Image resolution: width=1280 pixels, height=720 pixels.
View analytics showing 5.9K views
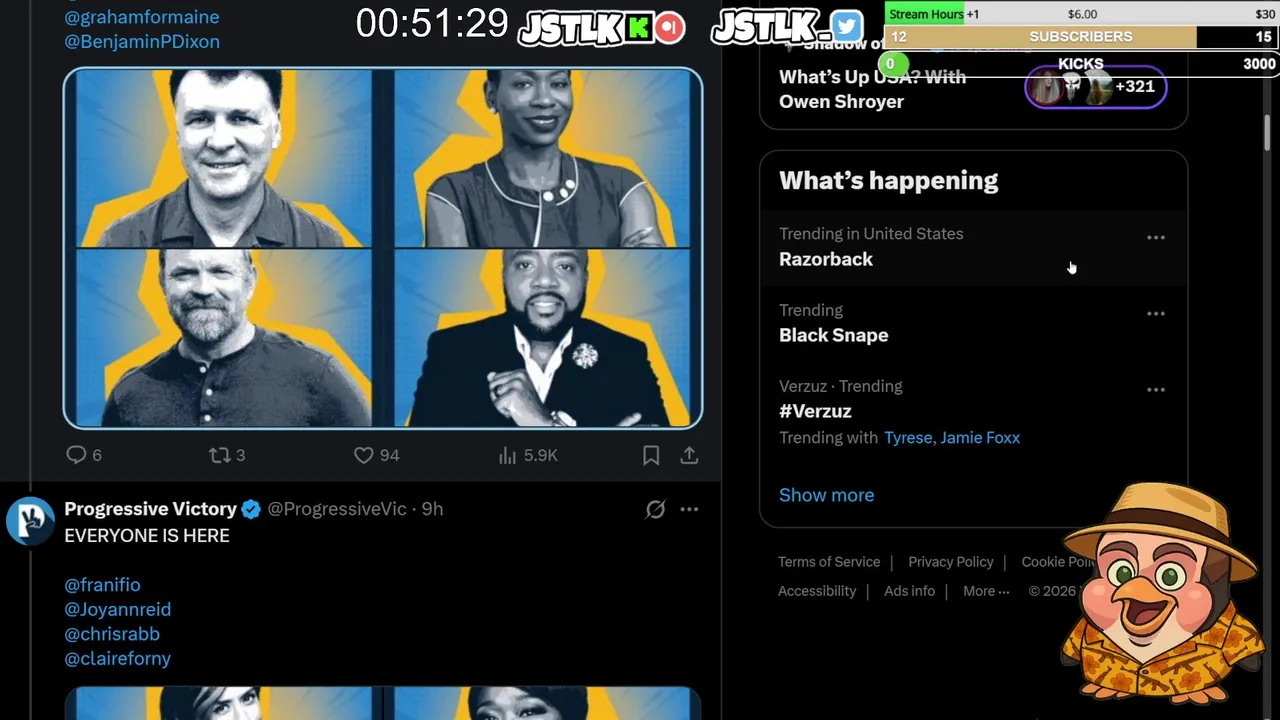[x=528, y=455]
